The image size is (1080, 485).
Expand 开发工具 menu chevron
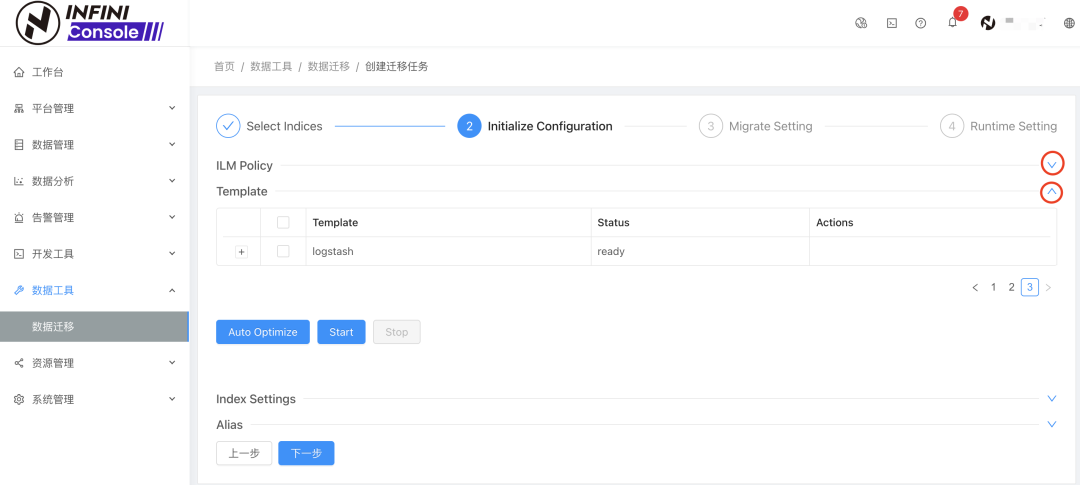[x=172, y=254]
